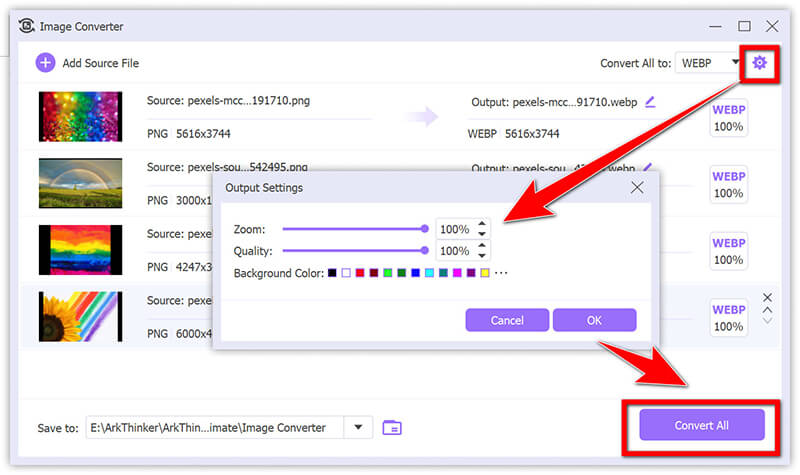Screen dimensions: 800x475
Task: Remove the sunflower file with its X icon
Action: [x=767, y=297]
